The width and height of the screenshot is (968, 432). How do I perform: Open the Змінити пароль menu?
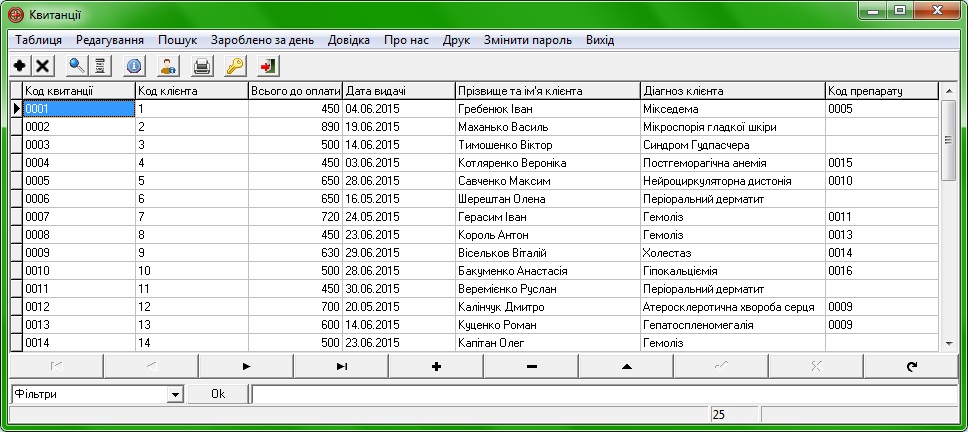528,40
